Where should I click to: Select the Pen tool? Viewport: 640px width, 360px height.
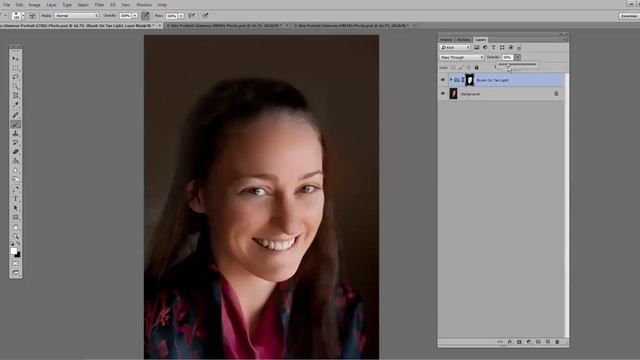point(16,189)
